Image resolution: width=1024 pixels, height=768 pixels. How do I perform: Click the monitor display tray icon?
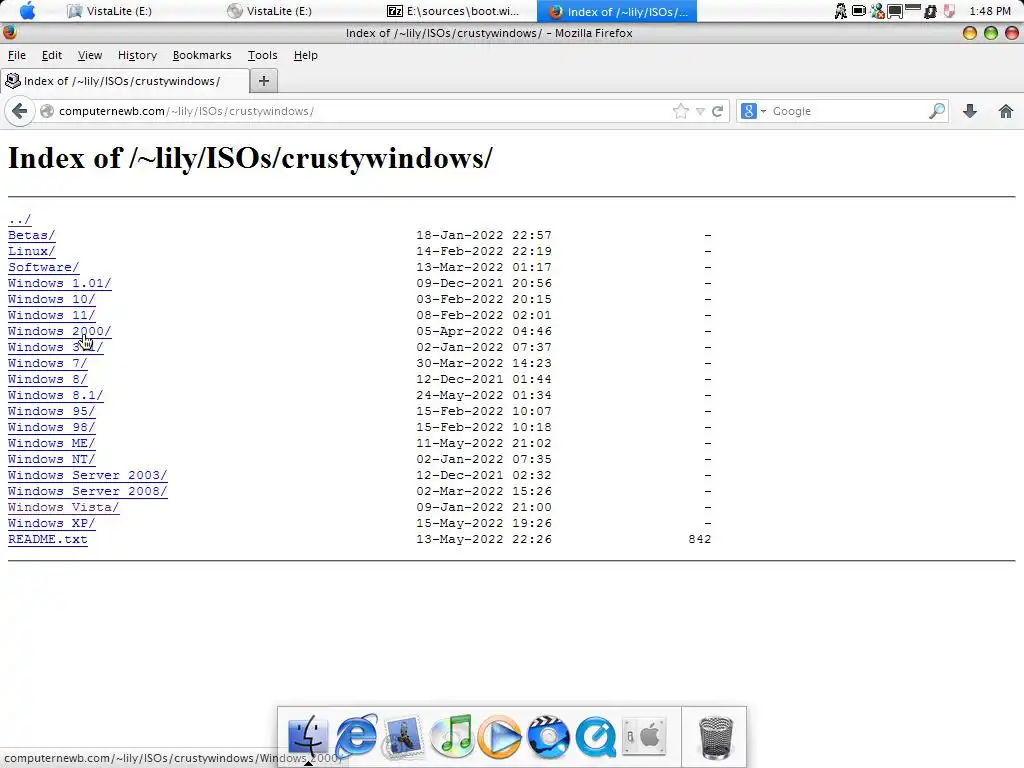tap(895, 11)
